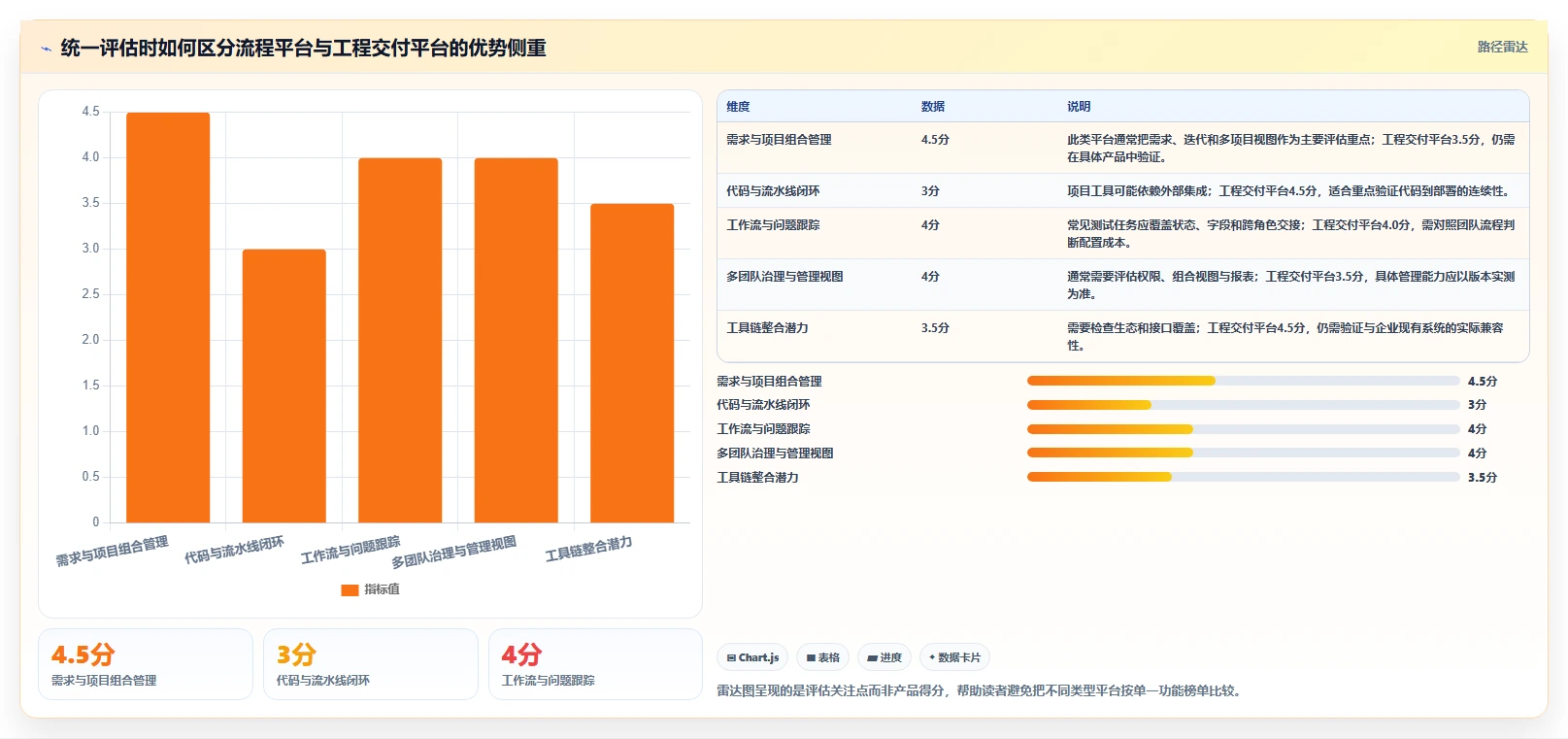Screen dimensions: 1568x739
Task: Click the 代码与流水线闭环 bar in the chart
Action: click(284, 386)
